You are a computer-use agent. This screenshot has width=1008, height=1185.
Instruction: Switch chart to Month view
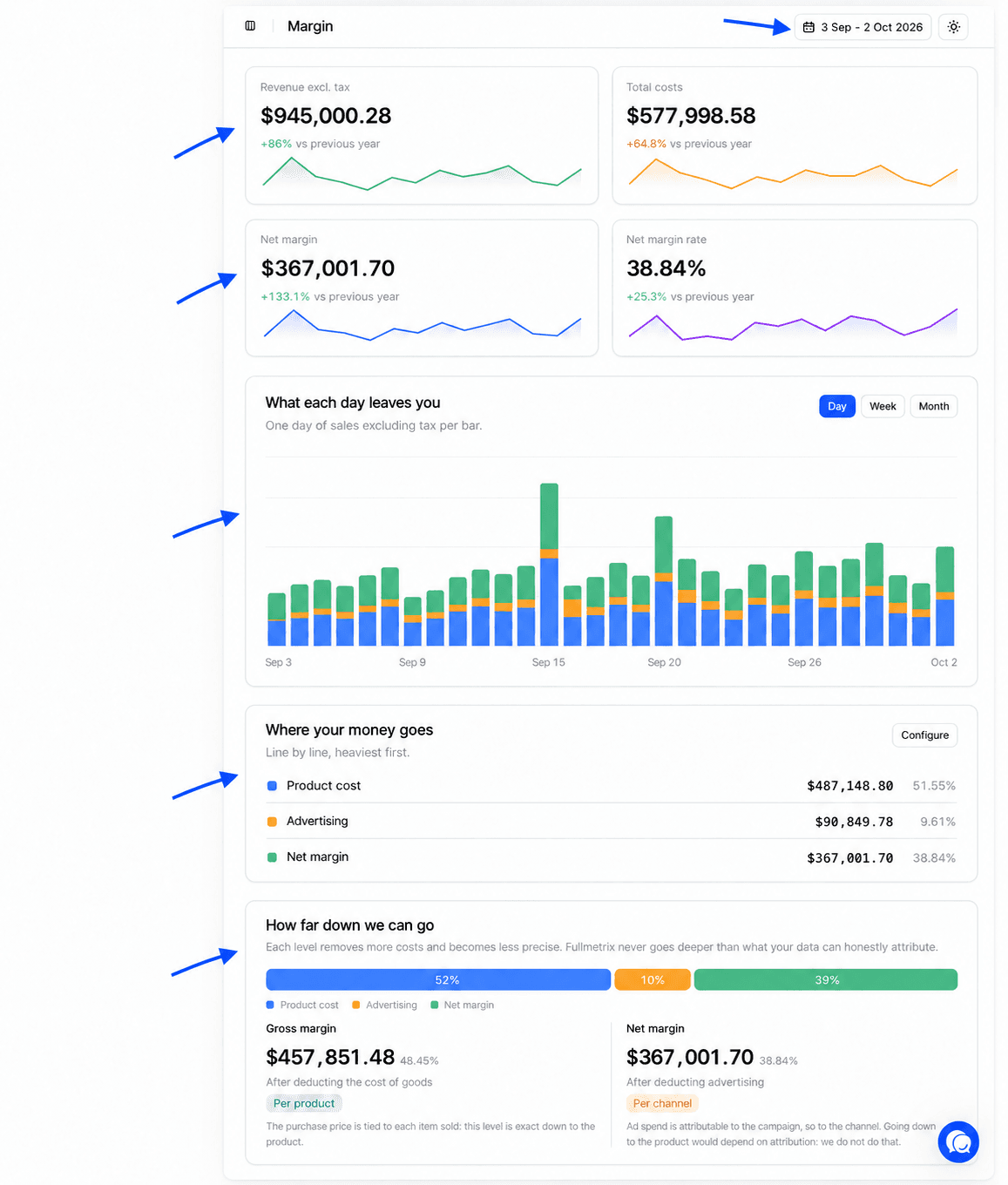(x=934, y=406)
